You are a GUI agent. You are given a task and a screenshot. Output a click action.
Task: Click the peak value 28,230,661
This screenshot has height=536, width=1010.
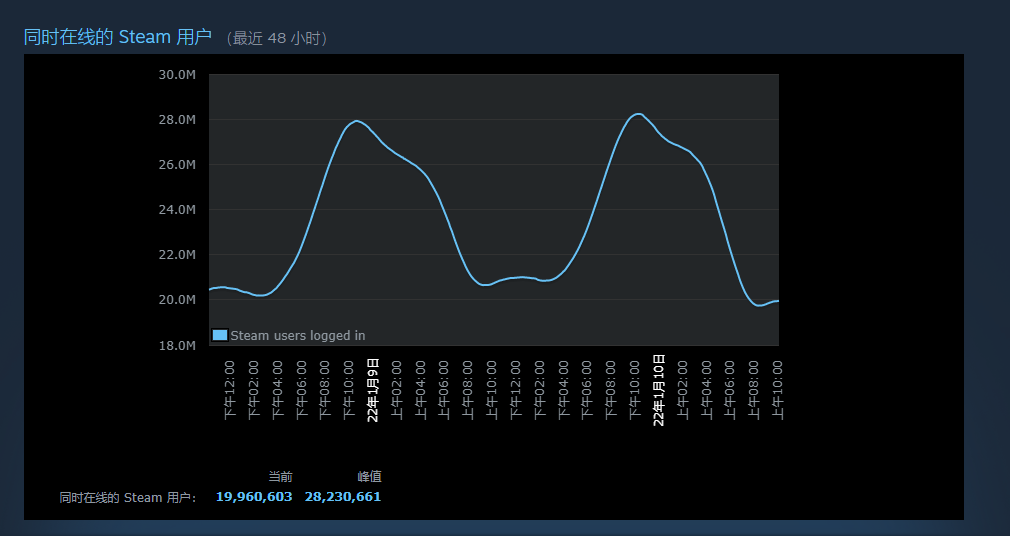343,497
